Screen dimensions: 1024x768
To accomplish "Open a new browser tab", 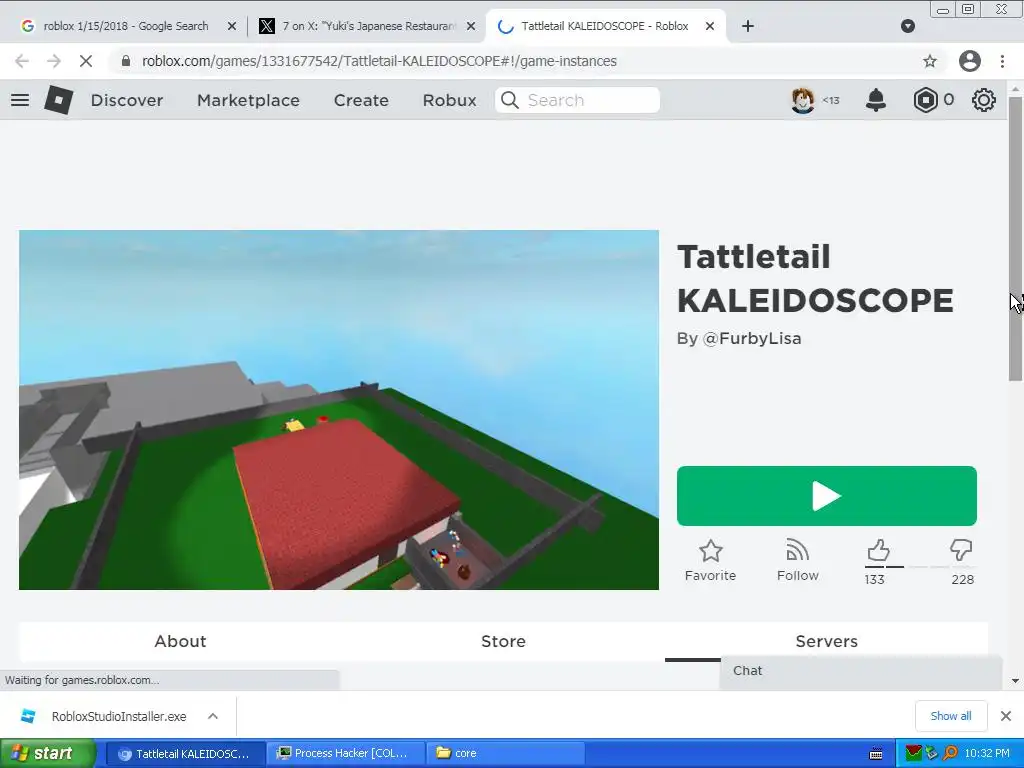I will tap(748, 26).
